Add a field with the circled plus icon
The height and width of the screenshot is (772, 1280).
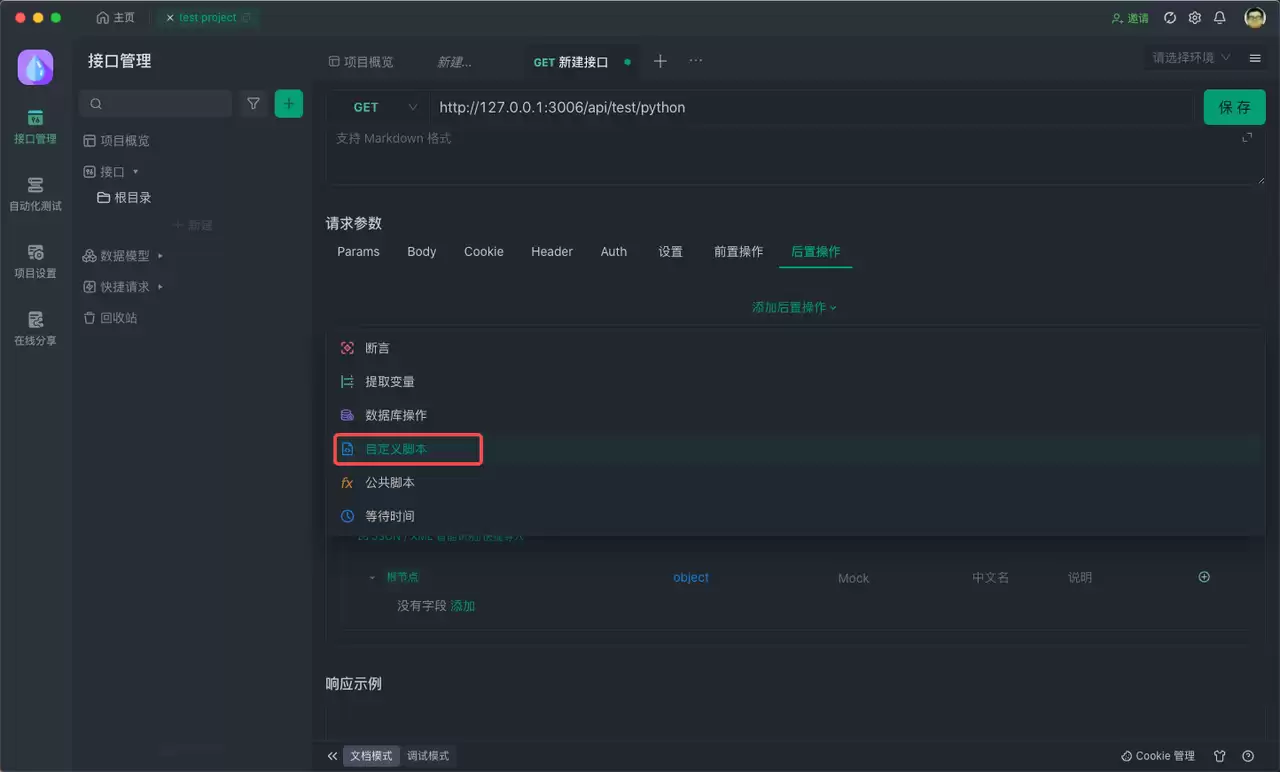(x=1204, y=577)
